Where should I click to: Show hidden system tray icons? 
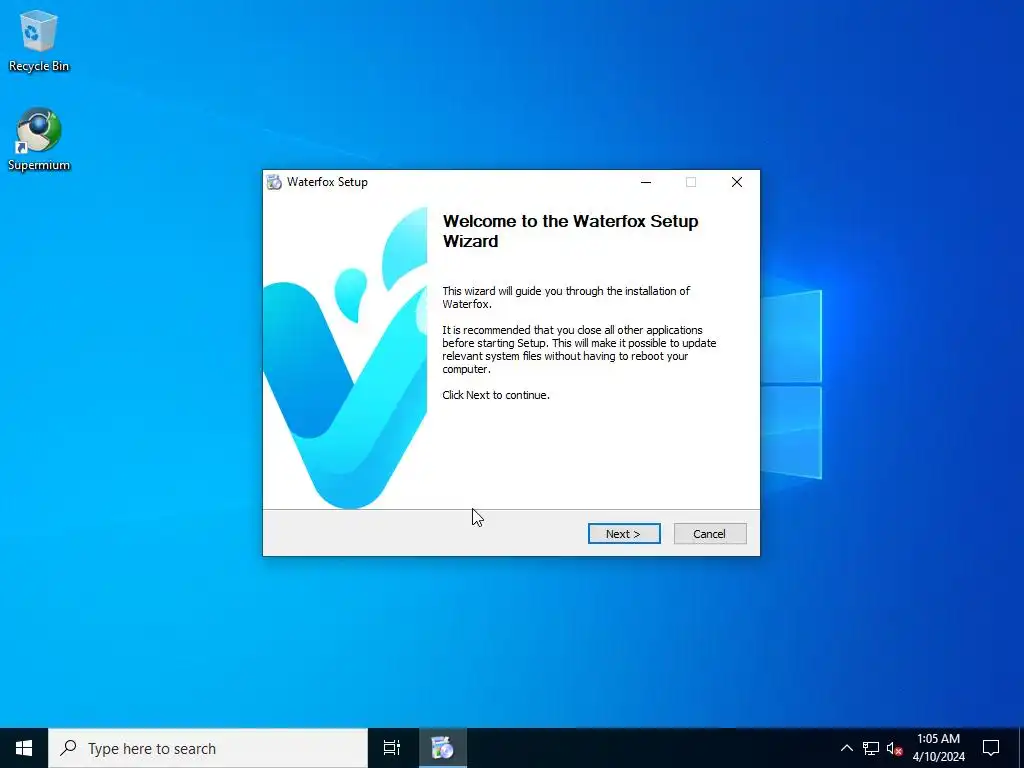coord(846,748)
